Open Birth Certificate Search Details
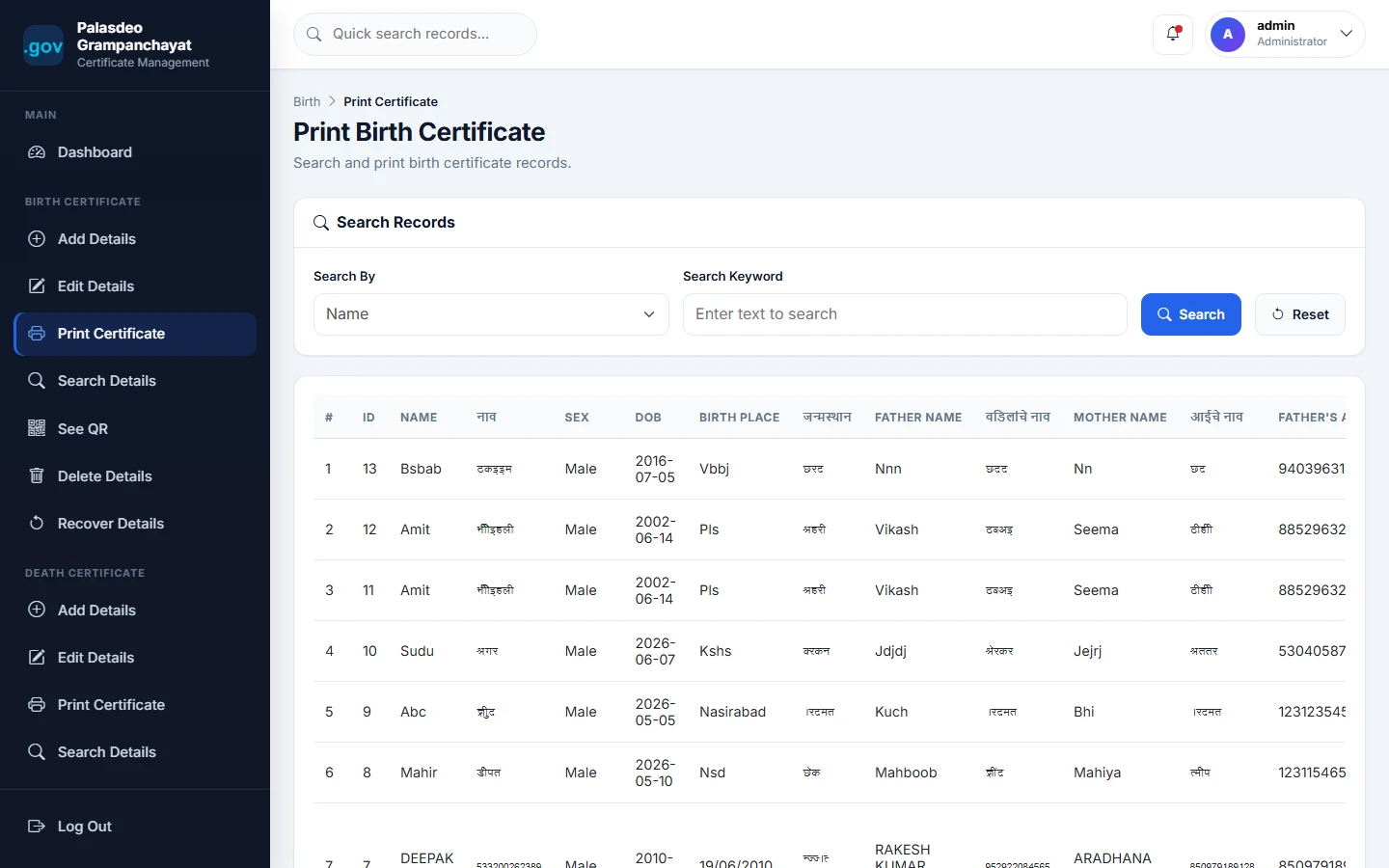 click(x=135, y=381)
